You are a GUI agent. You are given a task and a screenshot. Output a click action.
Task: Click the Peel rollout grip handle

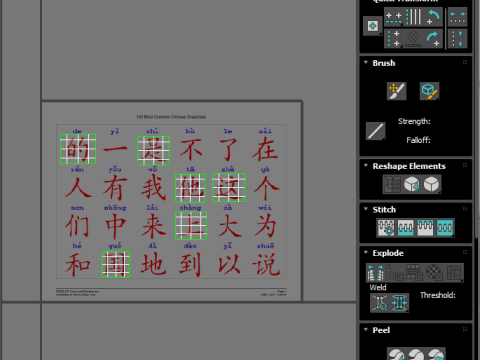tap(465, 329)
